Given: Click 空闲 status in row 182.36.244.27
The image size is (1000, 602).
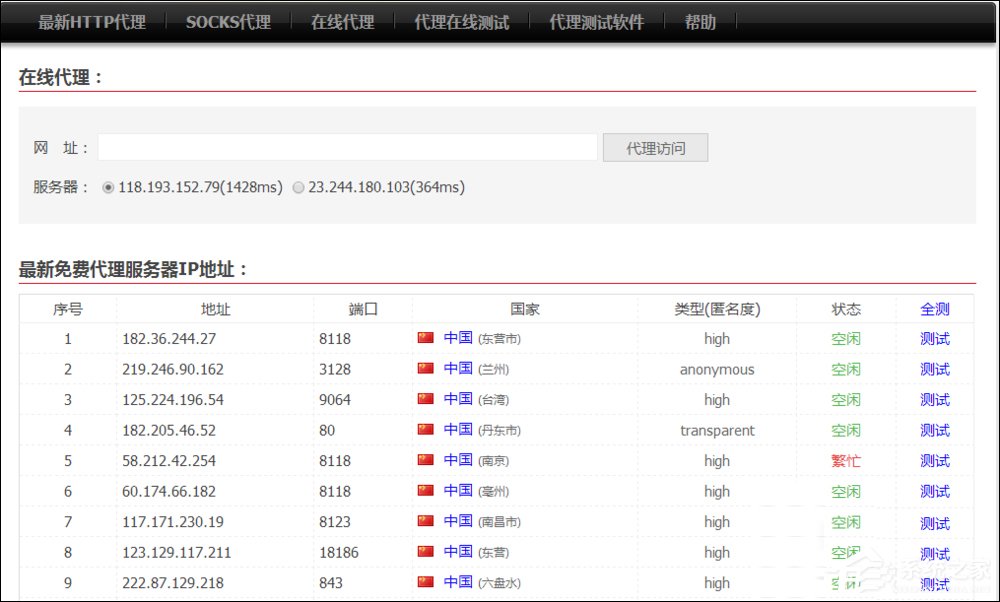Looking at the screenshot, I should tap(846, 339).
